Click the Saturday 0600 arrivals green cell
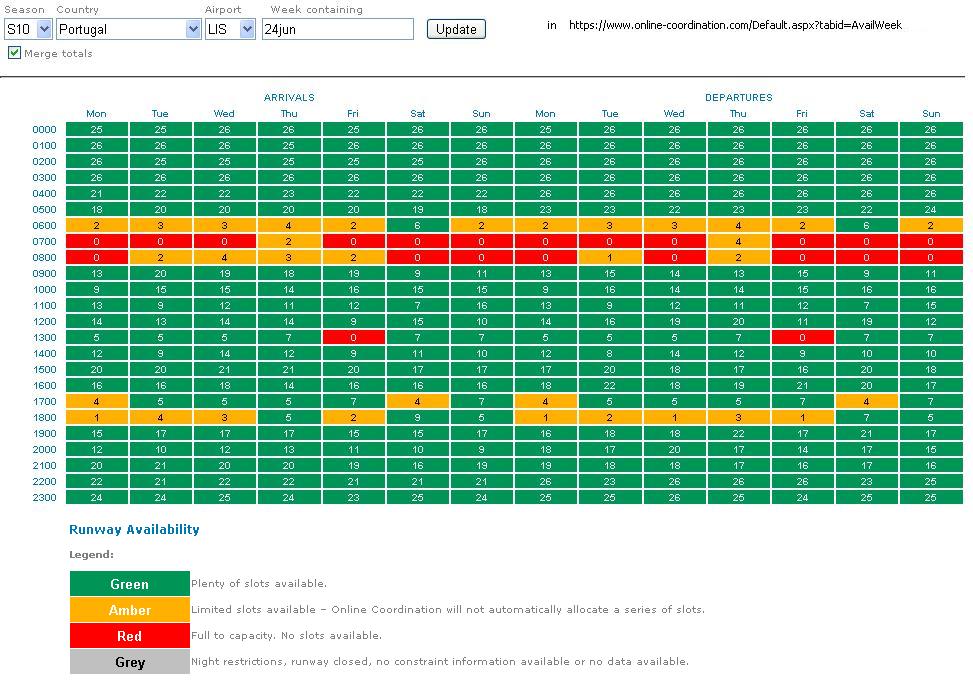973x685 pixels. pos(417,225)
